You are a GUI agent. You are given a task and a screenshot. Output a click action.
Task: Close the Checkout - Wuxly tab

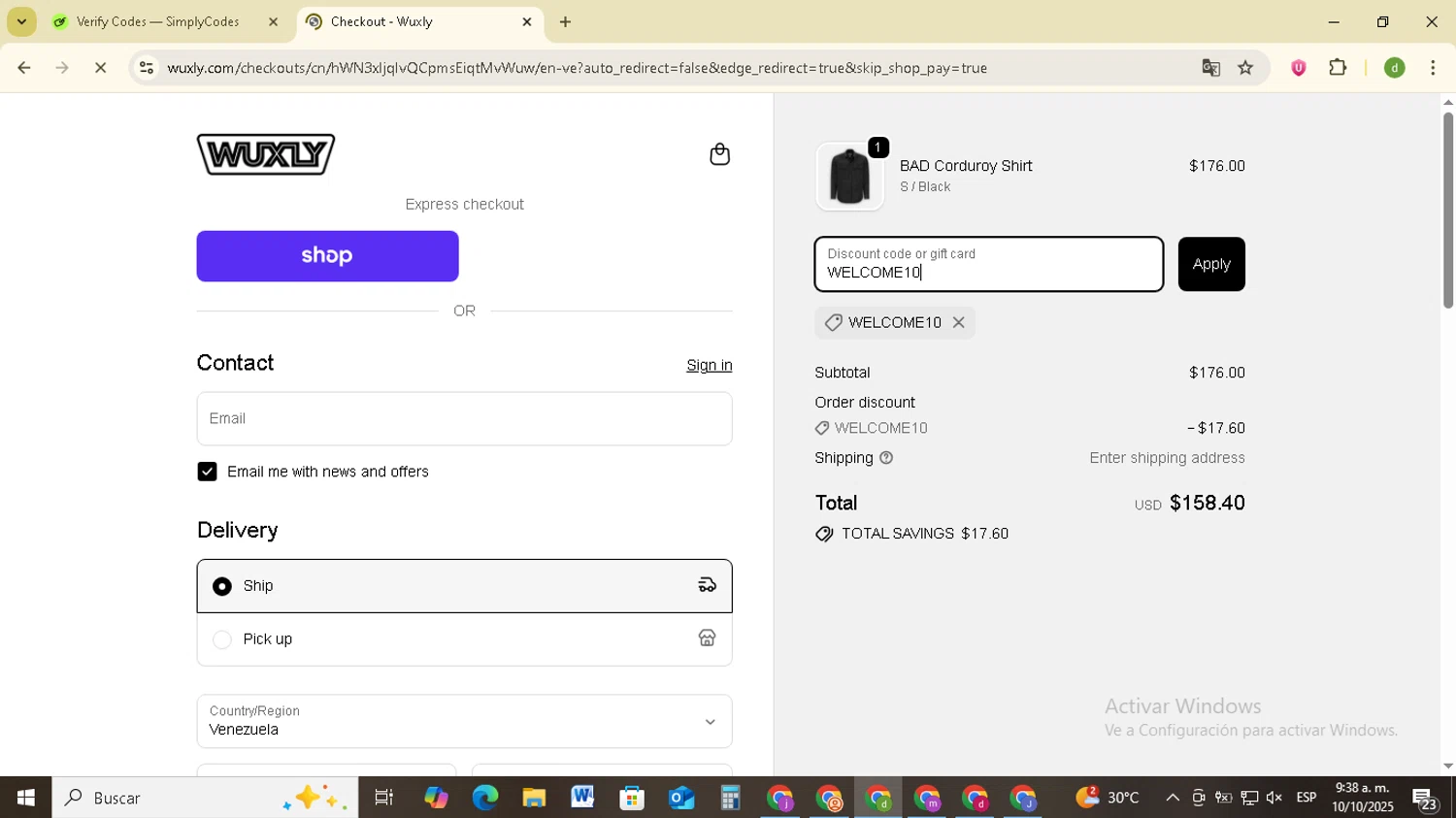(x=527, y=21)
